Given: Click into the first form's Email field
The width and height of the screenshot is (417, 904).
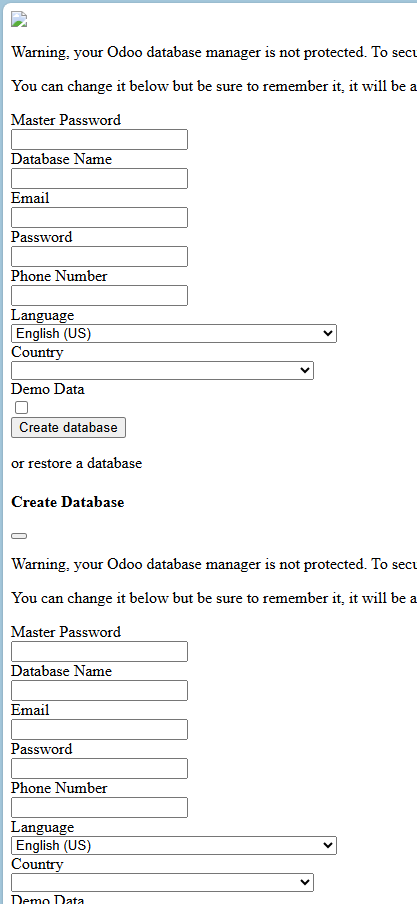Looking at the screenshot, I should tap(99, 217).
